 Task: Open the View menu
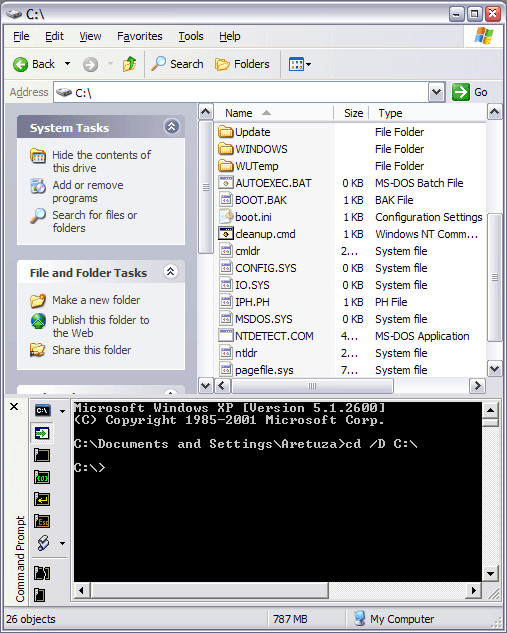point(90,36)
